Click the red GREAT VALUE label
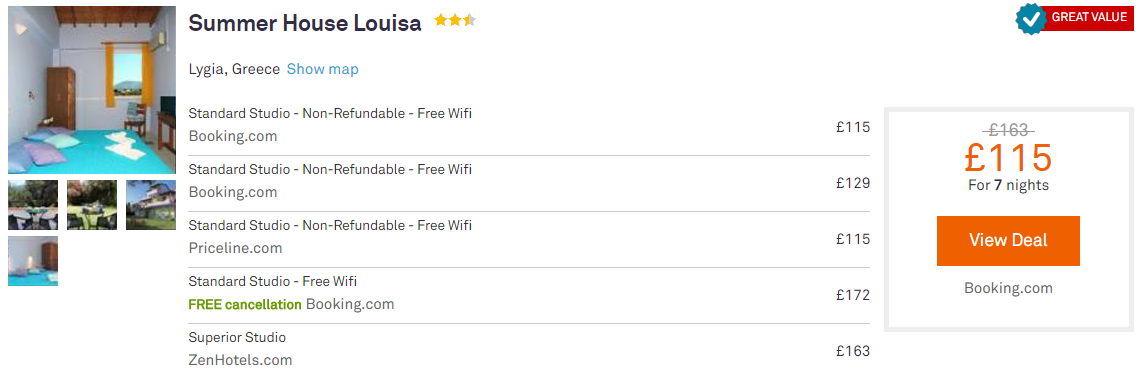 (1089, 17)
